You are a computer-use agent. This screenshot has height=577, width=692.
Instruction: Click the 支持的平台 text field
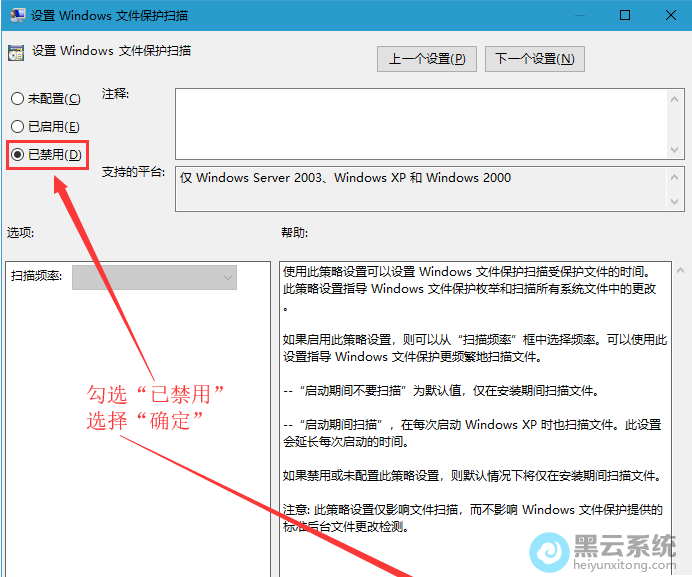(x=420, y=188)
